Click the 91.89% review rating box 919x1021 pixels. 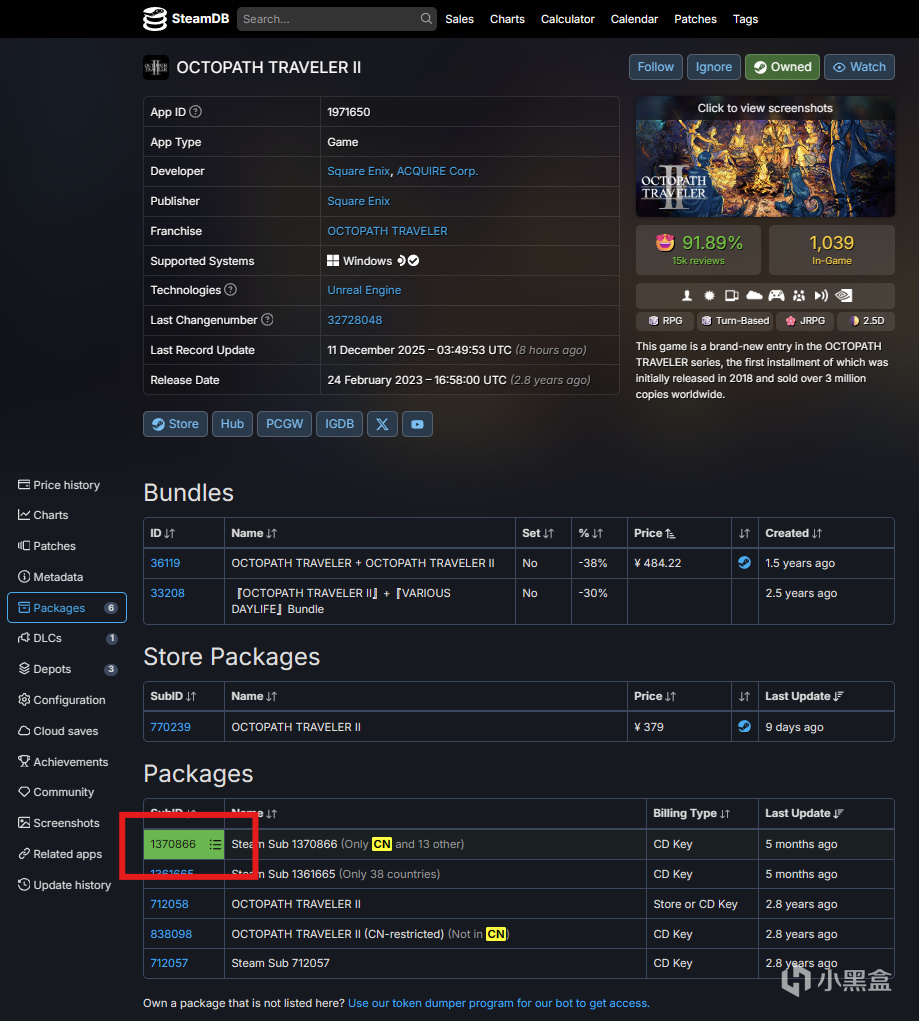[x=698, y=250]
